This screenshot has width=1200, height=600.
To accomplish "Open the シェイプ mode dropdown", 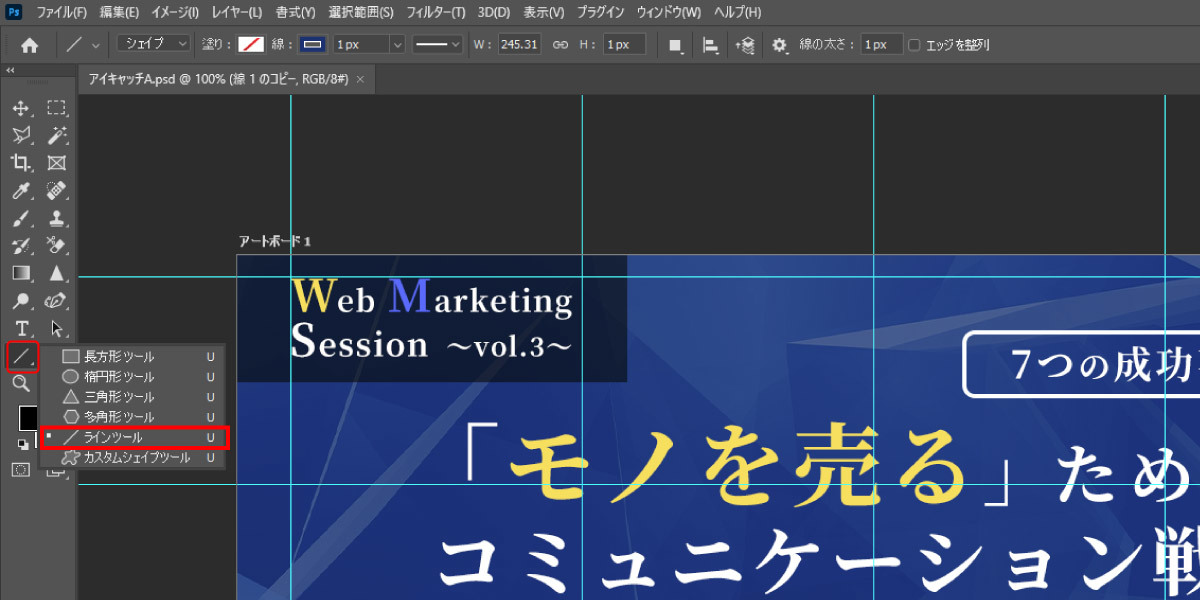I will 154,44.
